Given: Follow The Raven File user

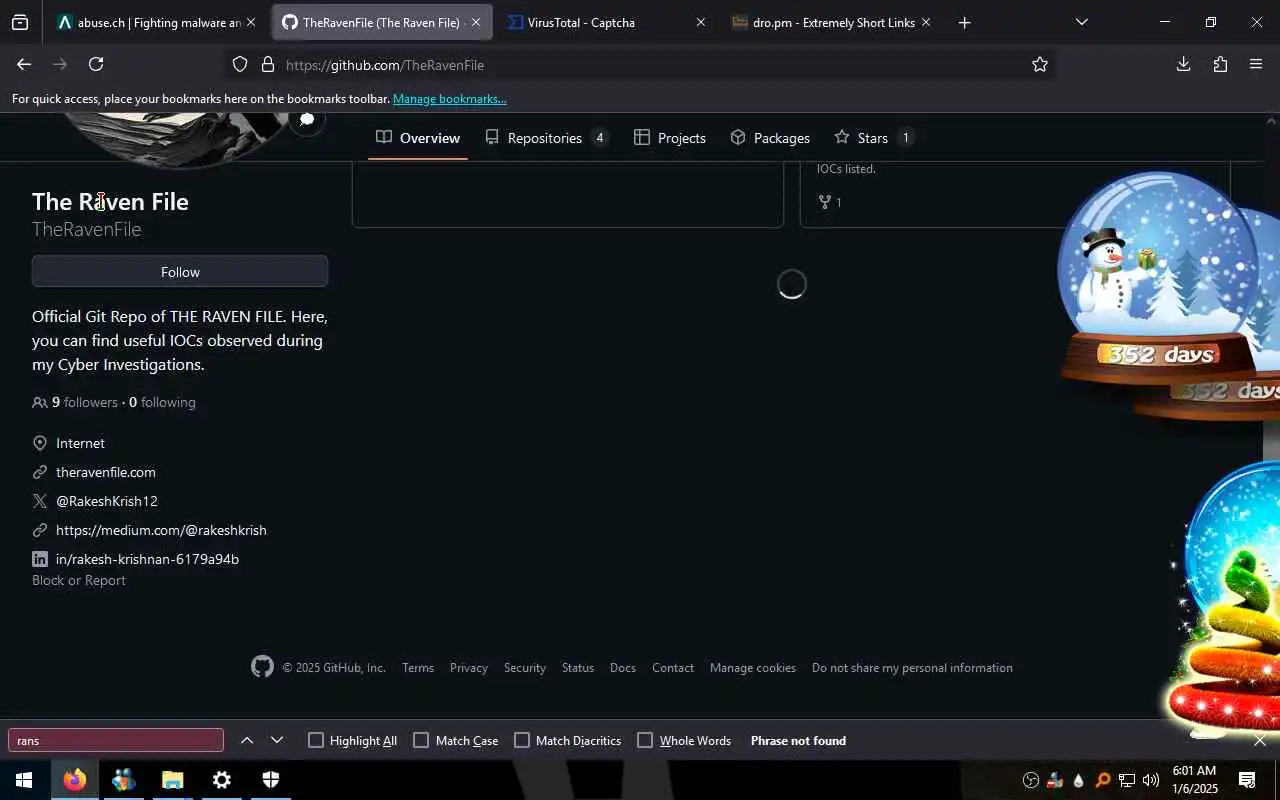Looking at the screenshot, I should pyautogui.click(x=180, y=272).
